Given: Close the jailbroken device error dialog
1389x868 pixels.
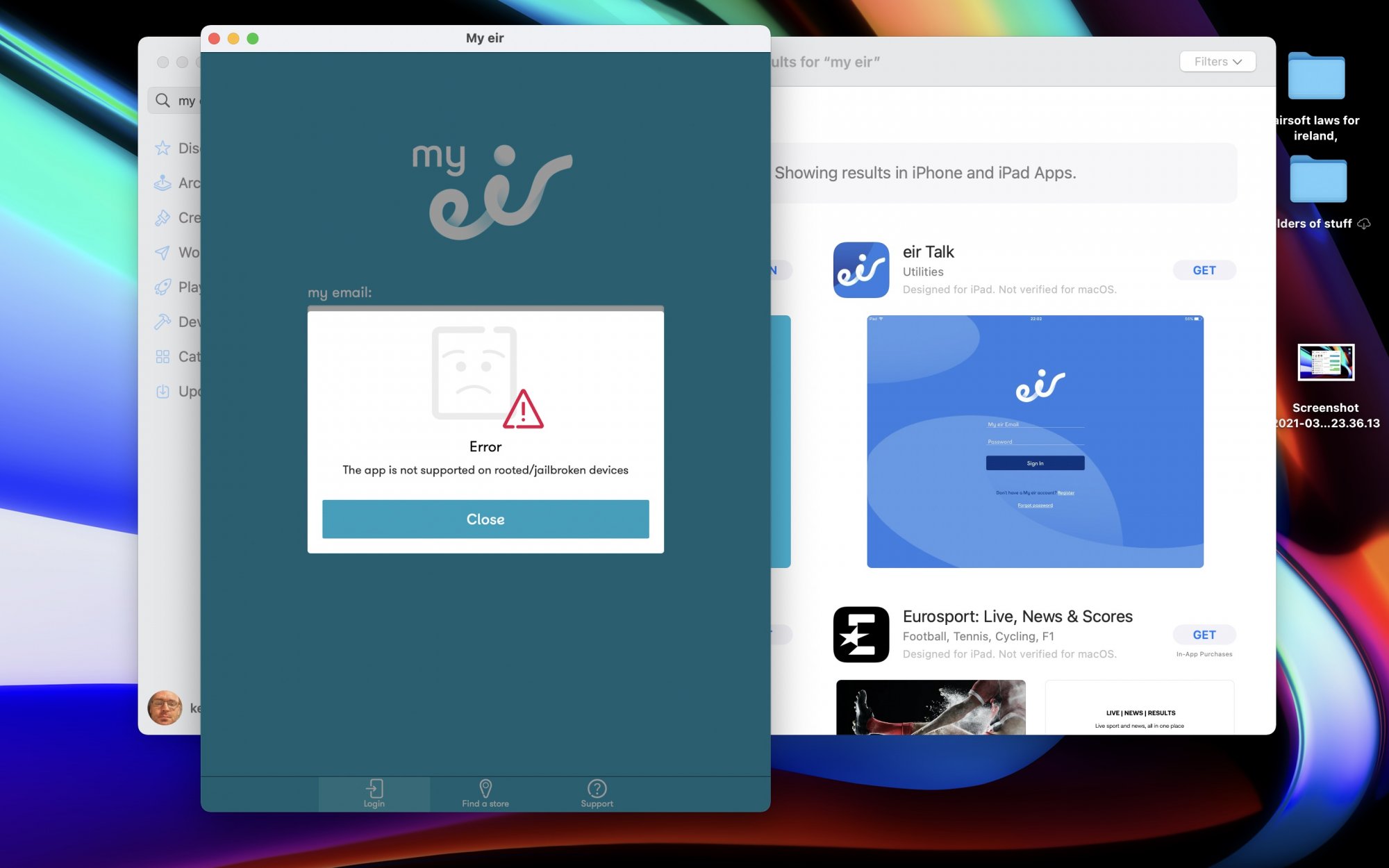Looking at the screenshot, I should (x=485, y=519).
